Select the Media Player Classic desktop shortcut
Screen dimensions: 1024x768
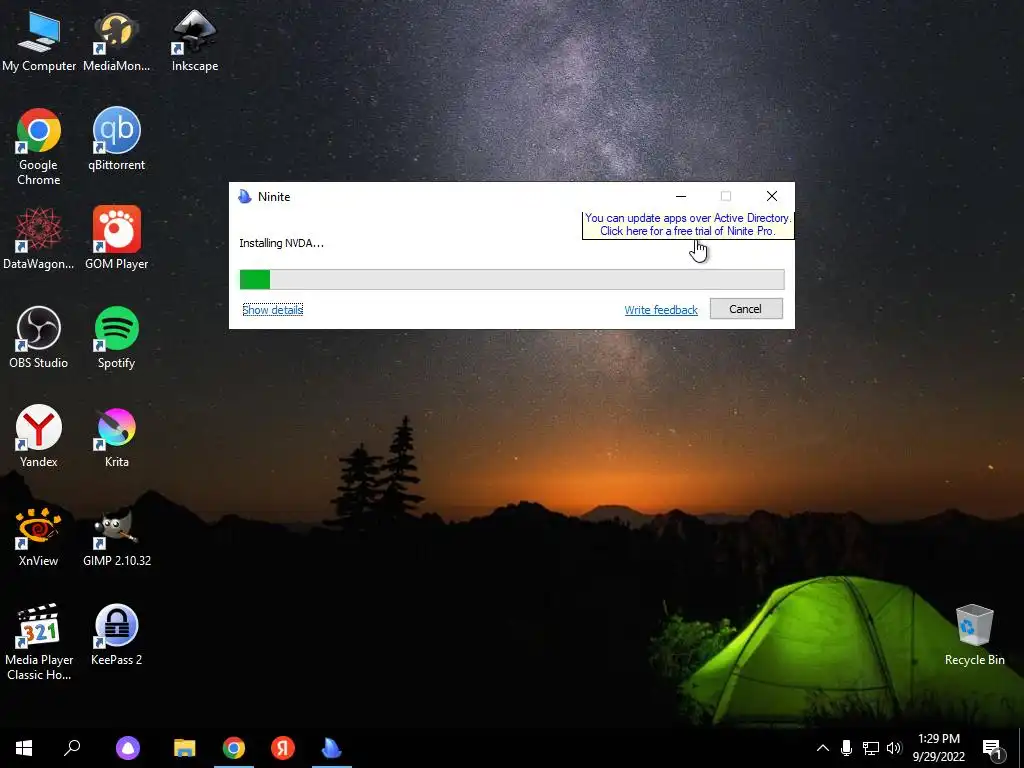click(39, 641)
